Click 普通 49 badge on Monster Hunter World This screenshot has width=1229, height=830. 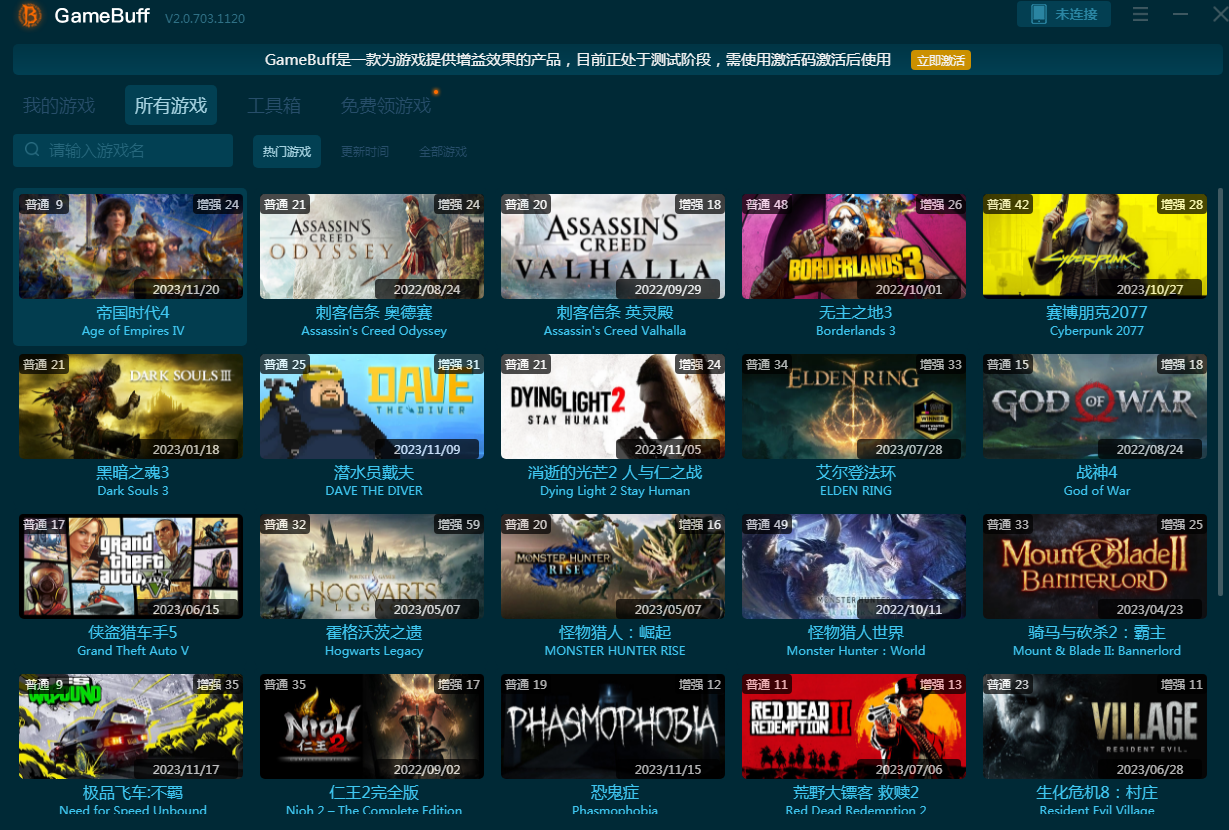767,524
